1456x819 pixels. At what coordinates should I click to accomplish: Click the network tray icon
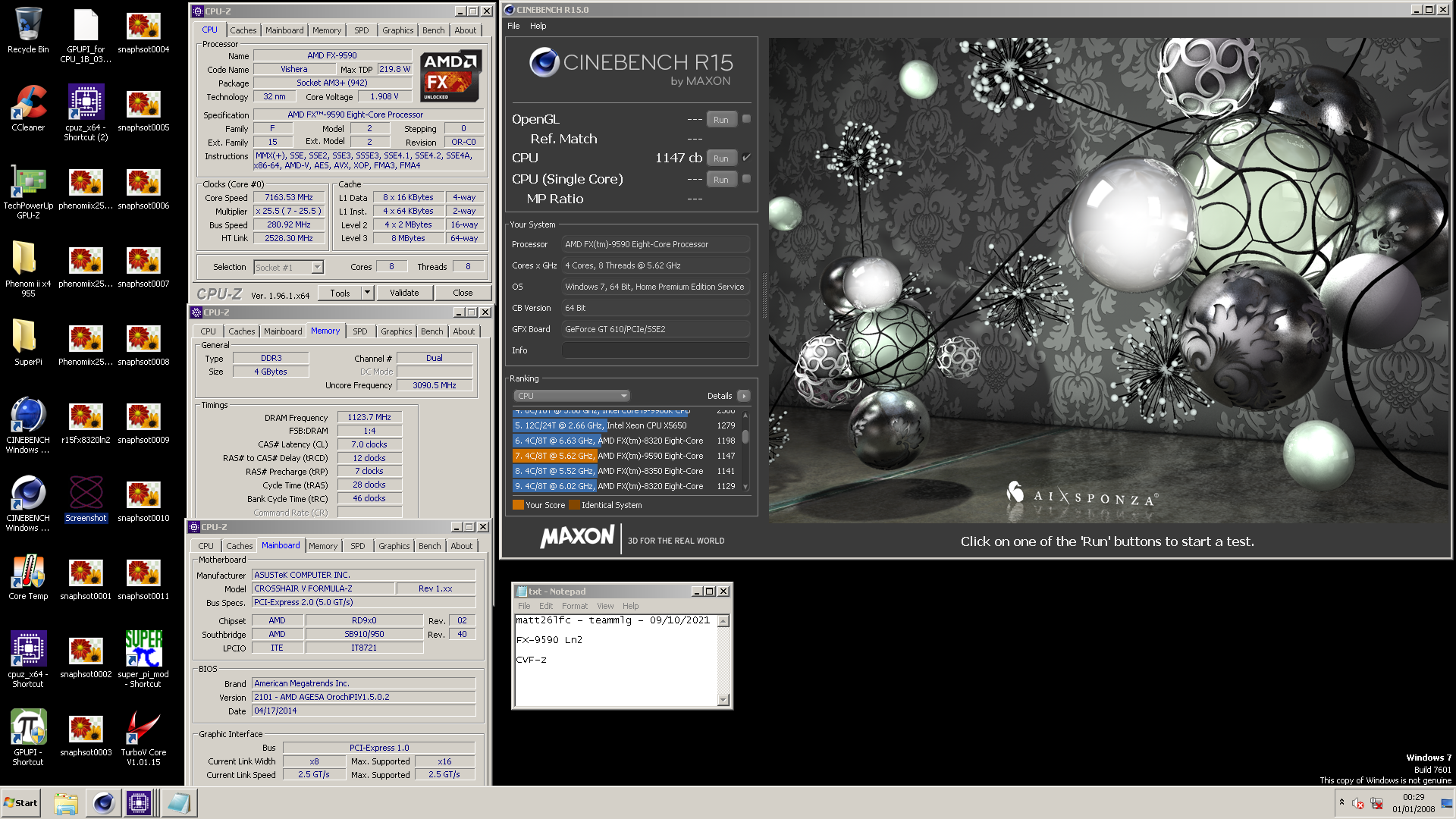click(1376, 804)
